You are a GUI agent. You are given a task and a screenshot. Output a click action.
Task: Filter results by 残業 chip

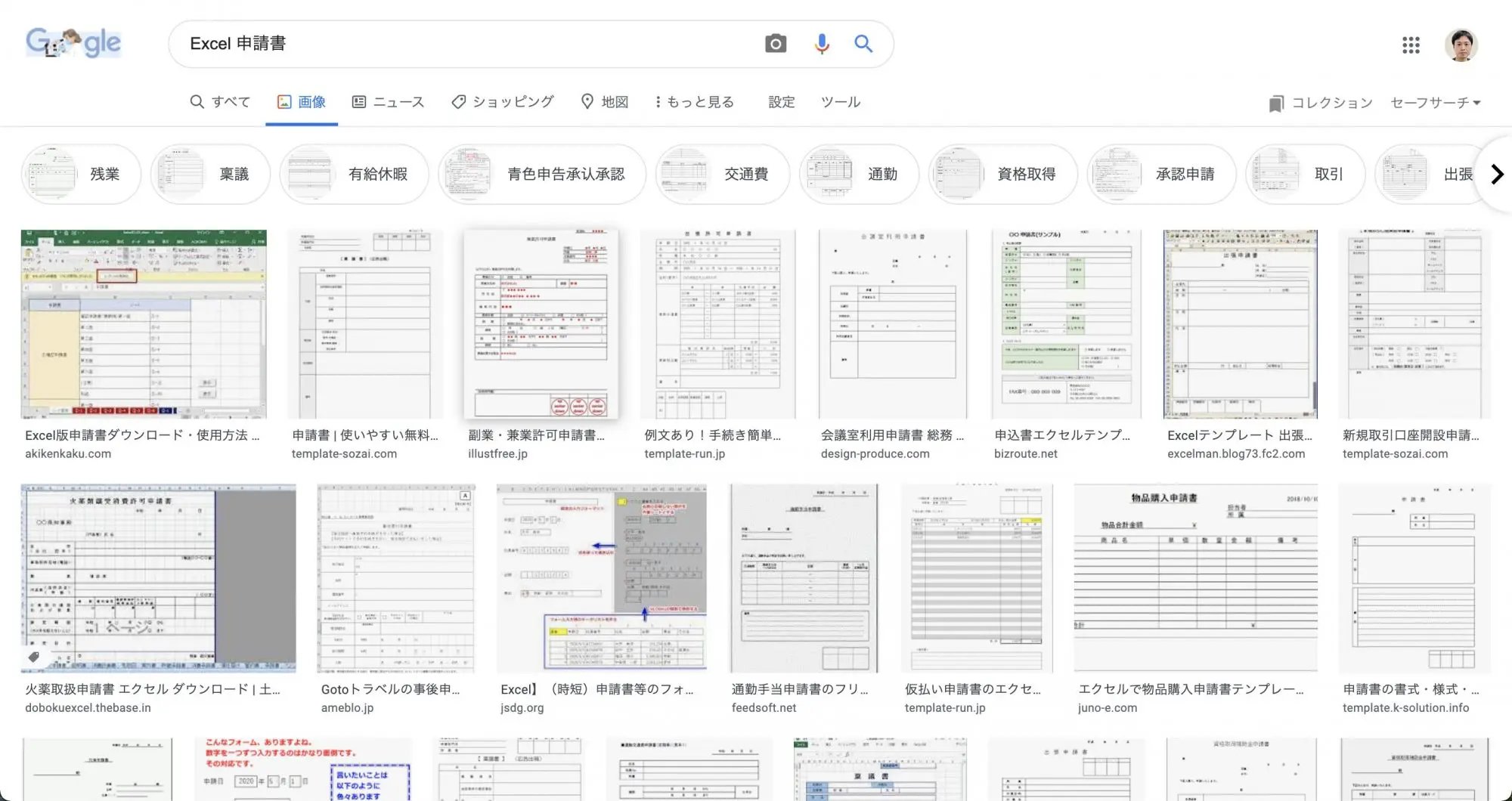81,174
